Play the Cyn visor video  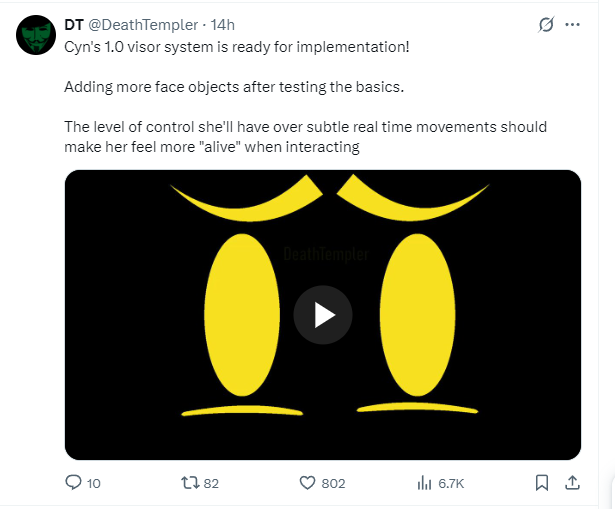coord(323,315)
